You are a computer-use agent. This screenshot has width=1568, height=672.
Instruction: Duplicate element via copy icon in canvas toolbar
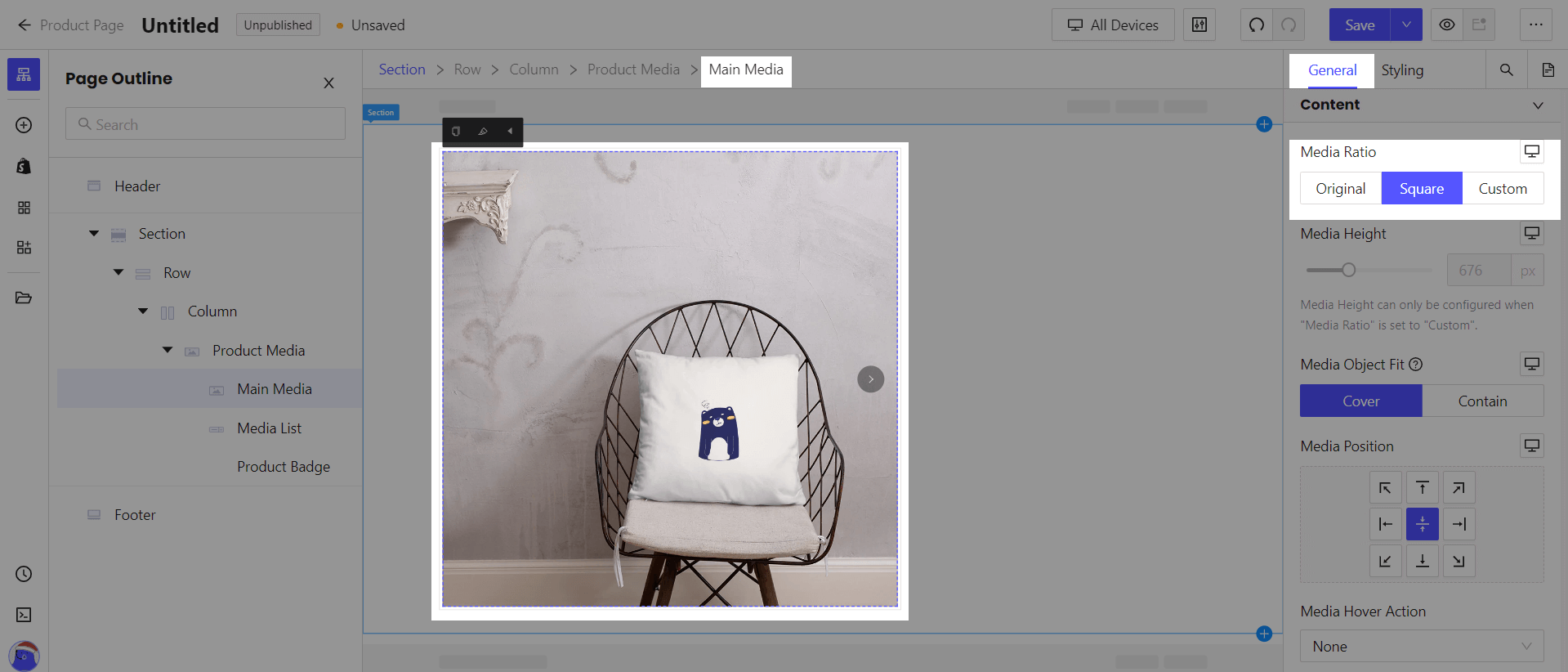[456, 131]
